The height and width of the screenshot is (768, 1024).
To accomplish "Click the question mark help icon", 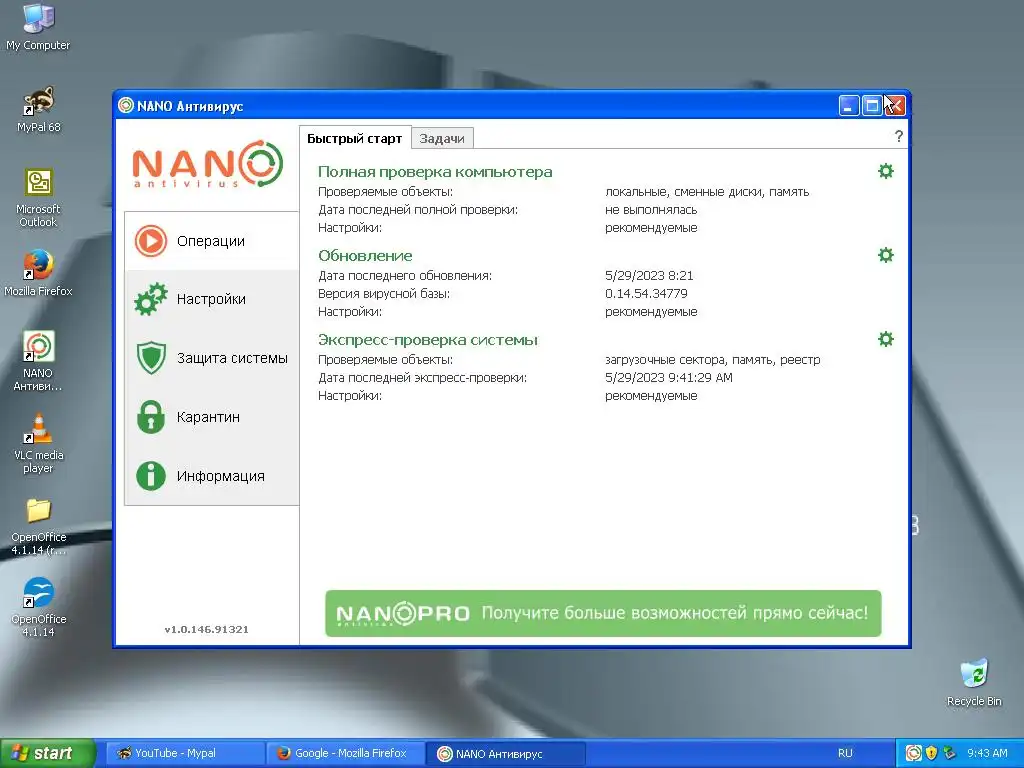I will pyautogui.click(x=899, y=136).
